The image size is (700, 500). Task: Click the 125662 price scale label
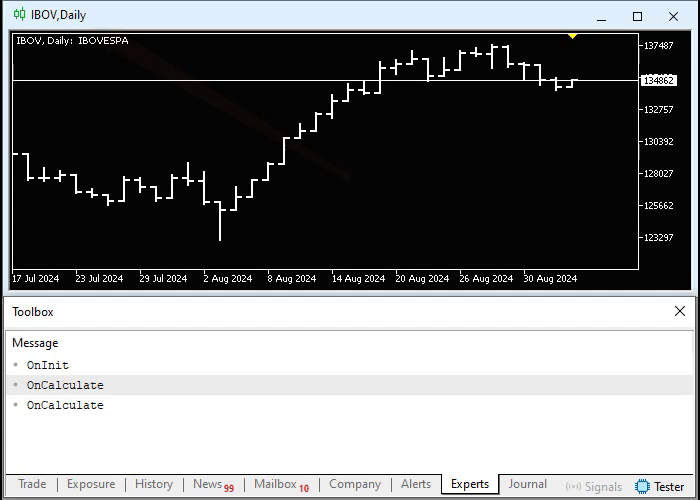[x=658, y=206]
